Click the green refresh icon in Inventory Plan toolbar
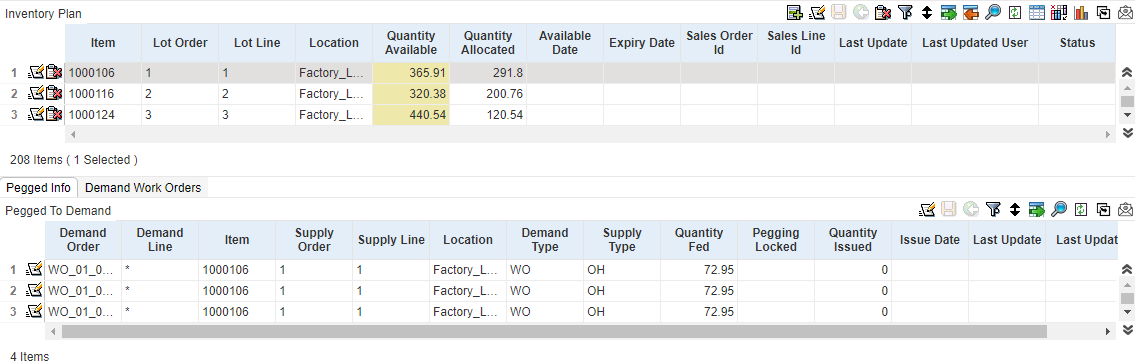Screen dimensions: 1135x364 (1015, 12)
